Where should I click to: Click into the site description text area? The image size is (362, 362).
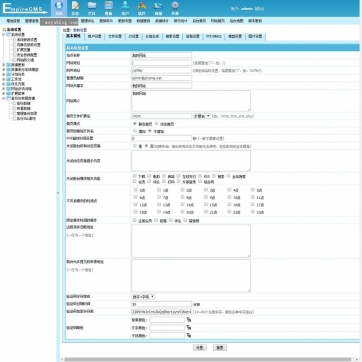click(191, 100)
